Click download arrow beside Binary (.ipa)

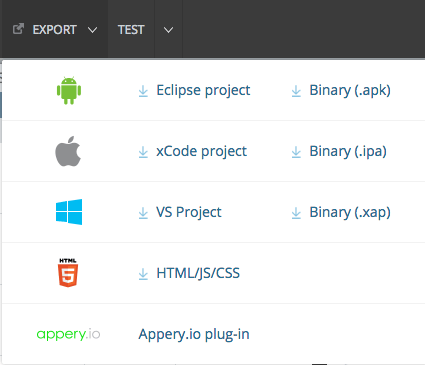pyautogui.click(x=296, y=152)
